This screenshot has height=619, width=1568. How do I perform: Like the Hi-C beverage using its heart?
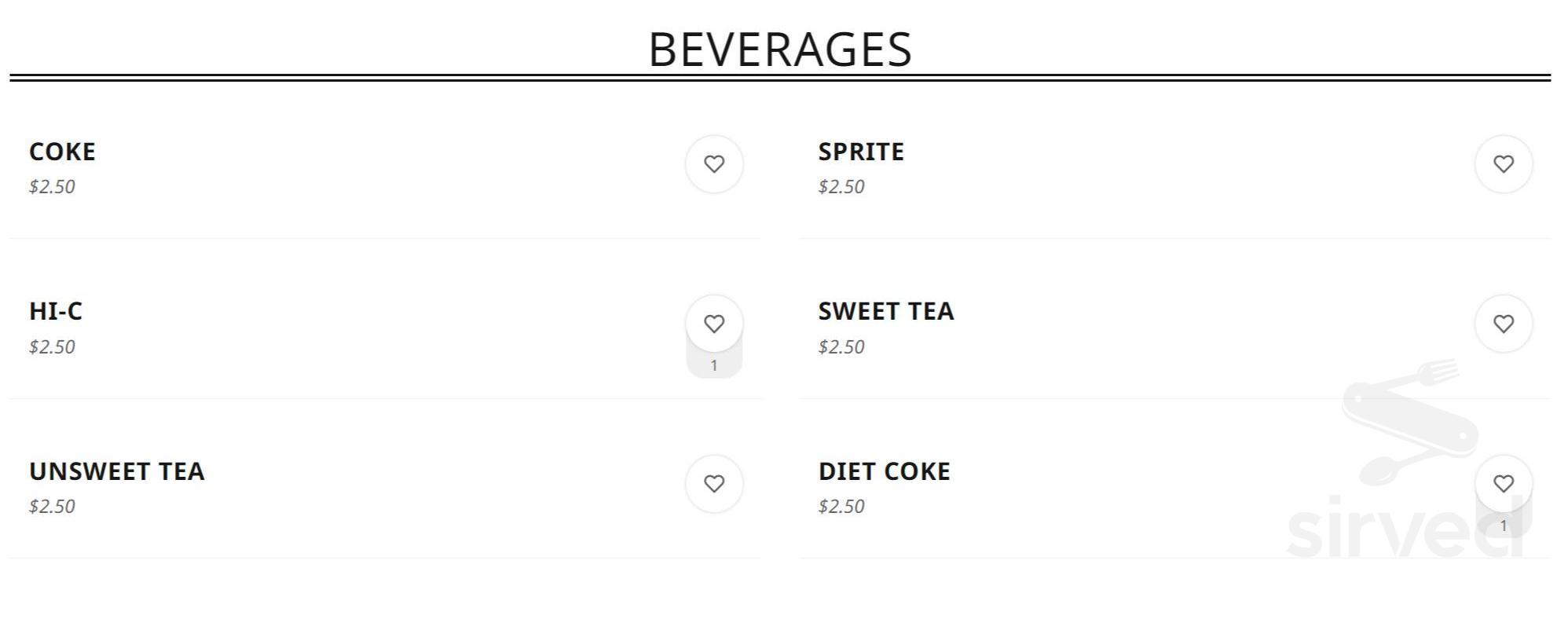click(713, 324)
